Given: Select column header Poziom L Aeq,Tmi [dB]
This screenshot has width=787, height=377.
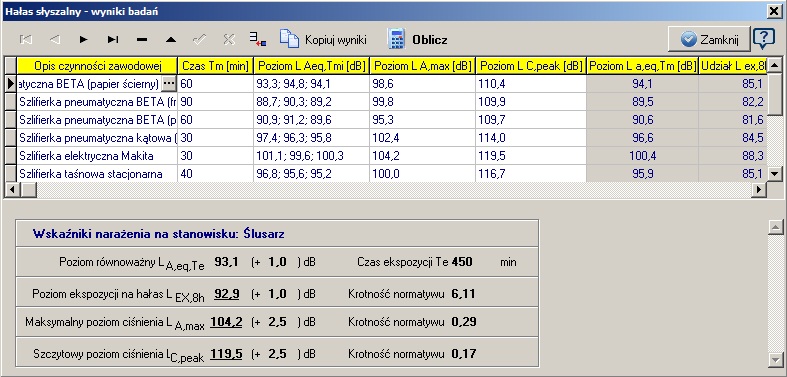Looking at the screenshot, I should coord(312,66).
